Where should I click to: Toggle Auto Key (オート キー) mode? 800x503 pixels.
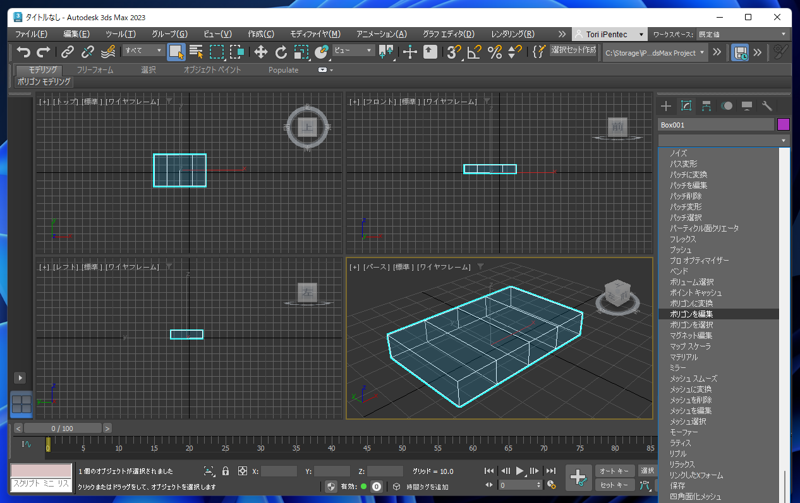point(613,471)
